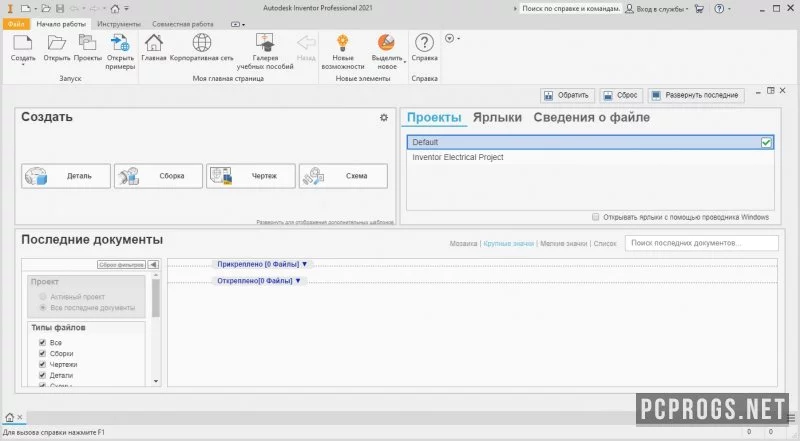The height and width of the screenshot is (441, 800).
Task: Switch to Совместная работа ribbon tab
Action: coord(183,24)
